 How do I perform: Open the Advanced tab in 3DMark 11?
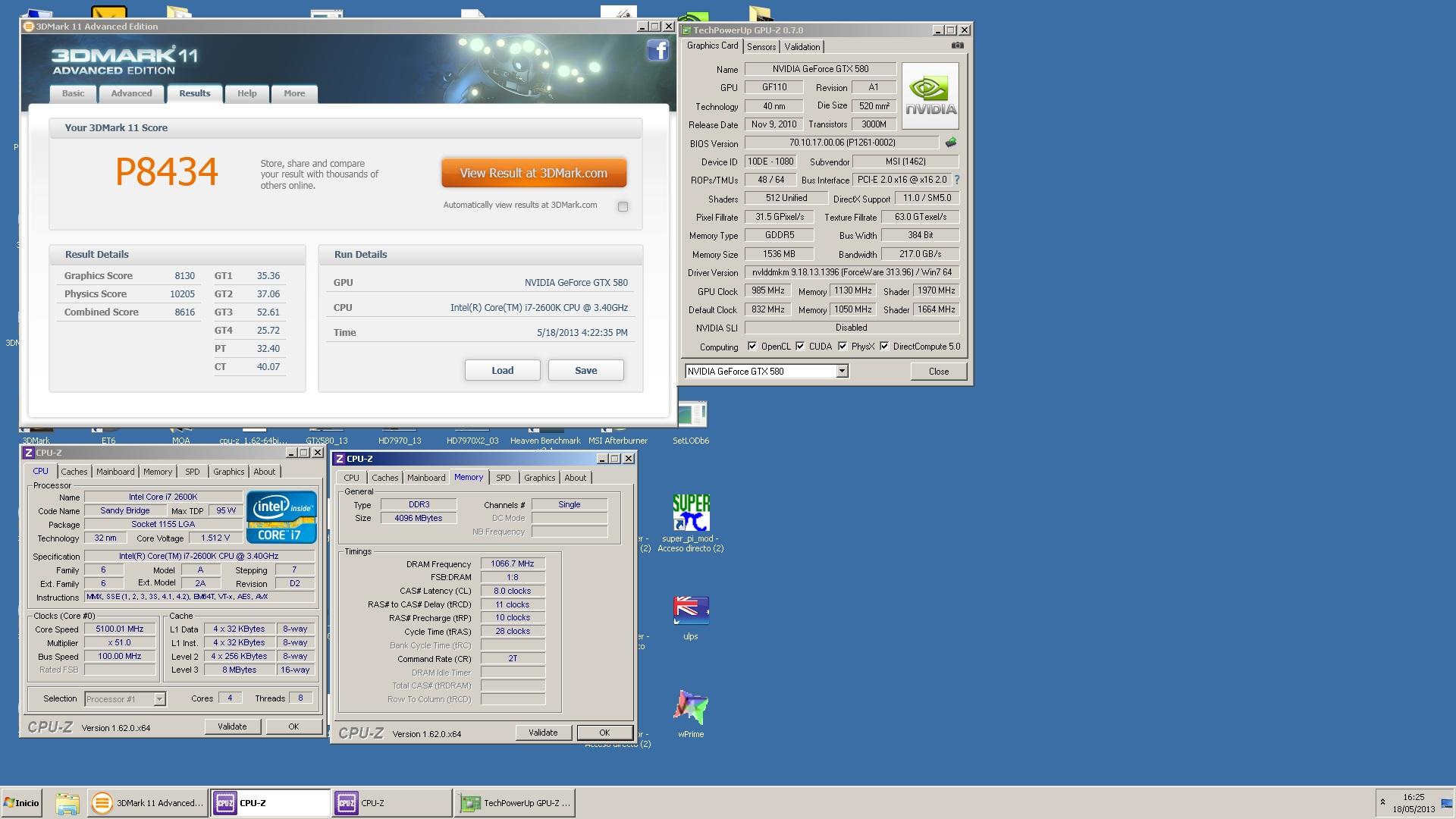(131, 93)
